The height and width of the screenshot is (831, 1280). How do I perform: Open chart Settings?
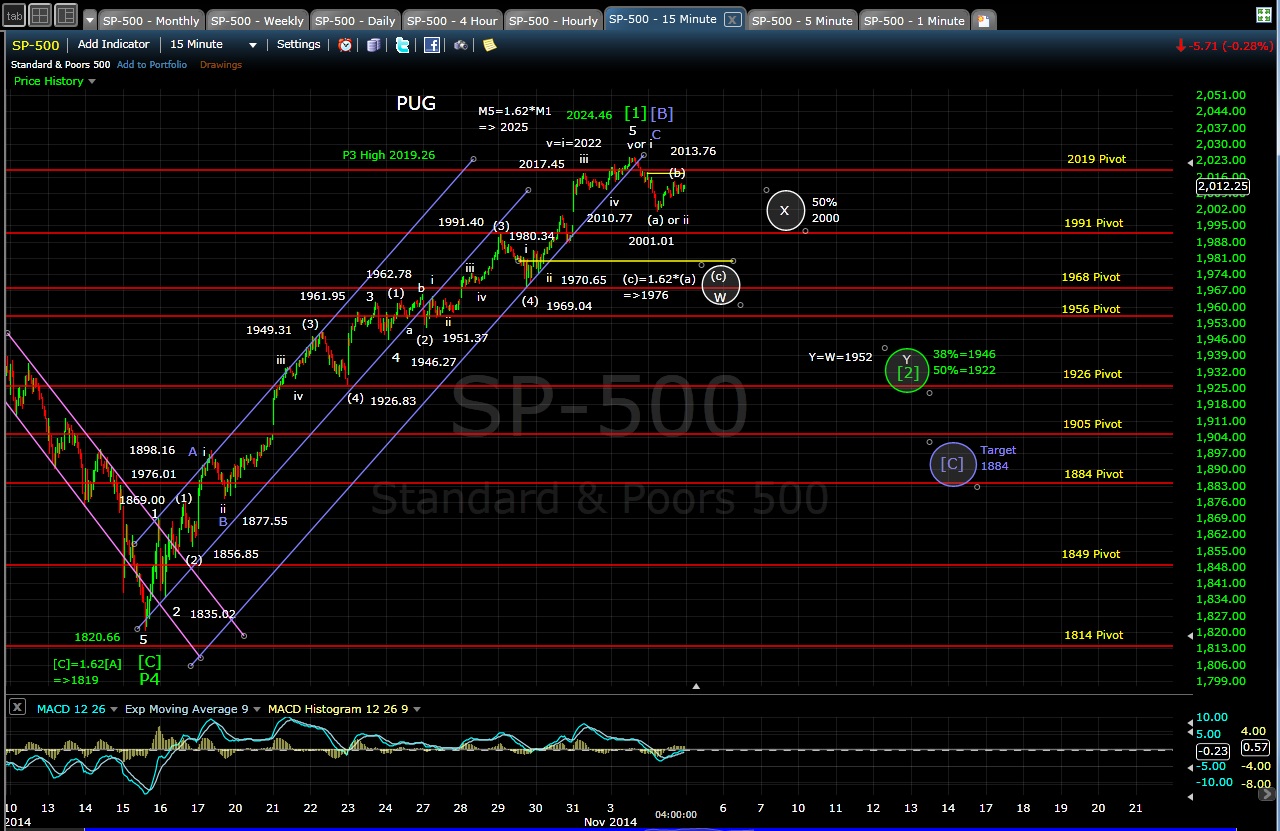coord(298,45)
